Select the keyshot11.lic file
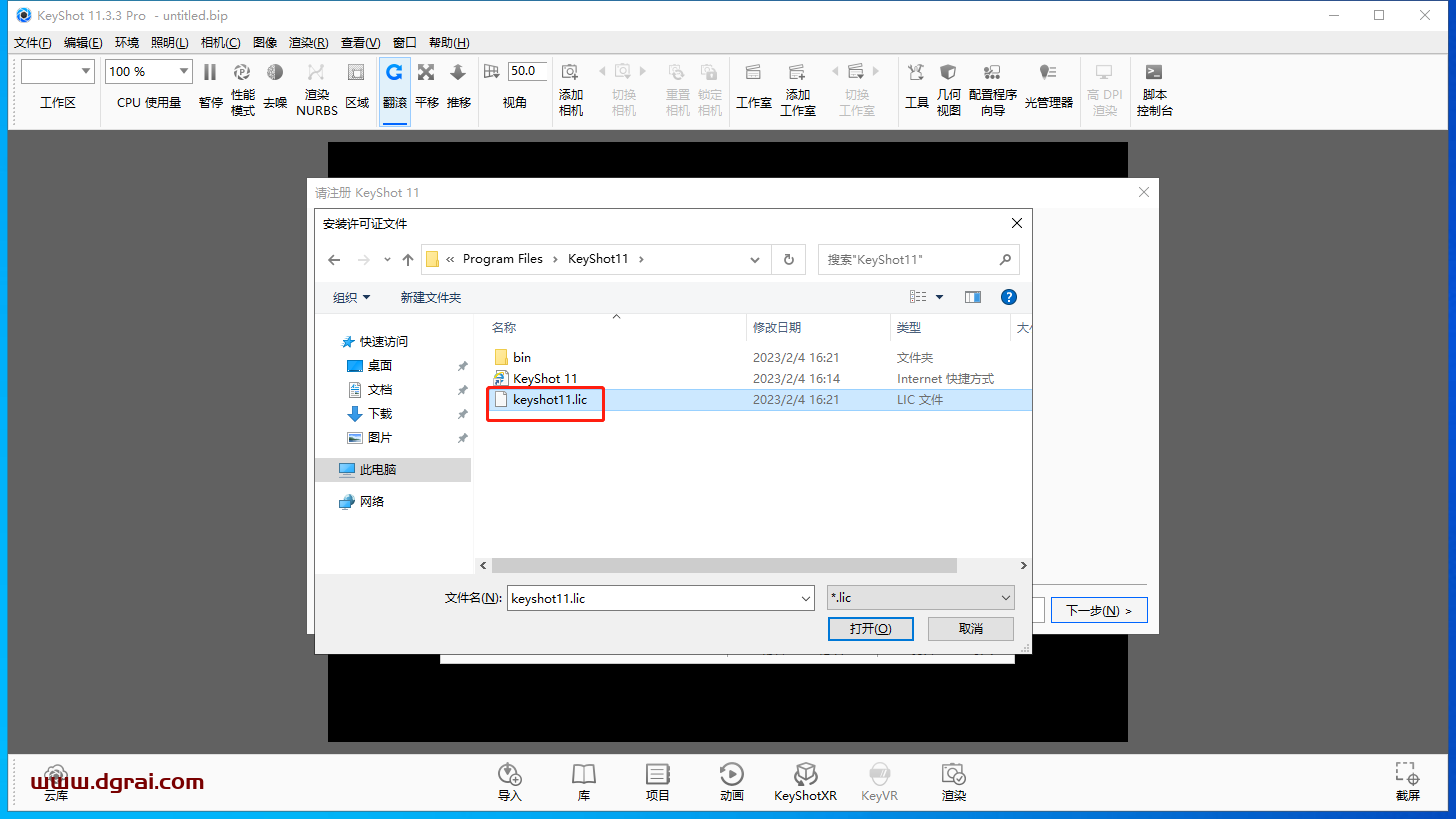Viewport: 1456px width, 819px height. pos(549,400)
